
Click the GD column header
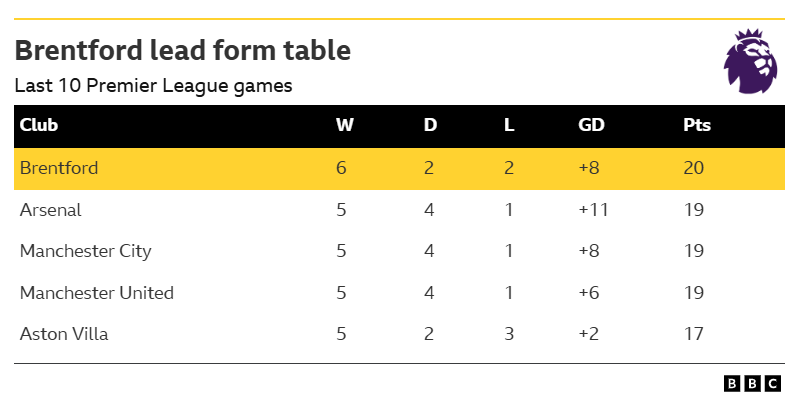coord(591,126)
